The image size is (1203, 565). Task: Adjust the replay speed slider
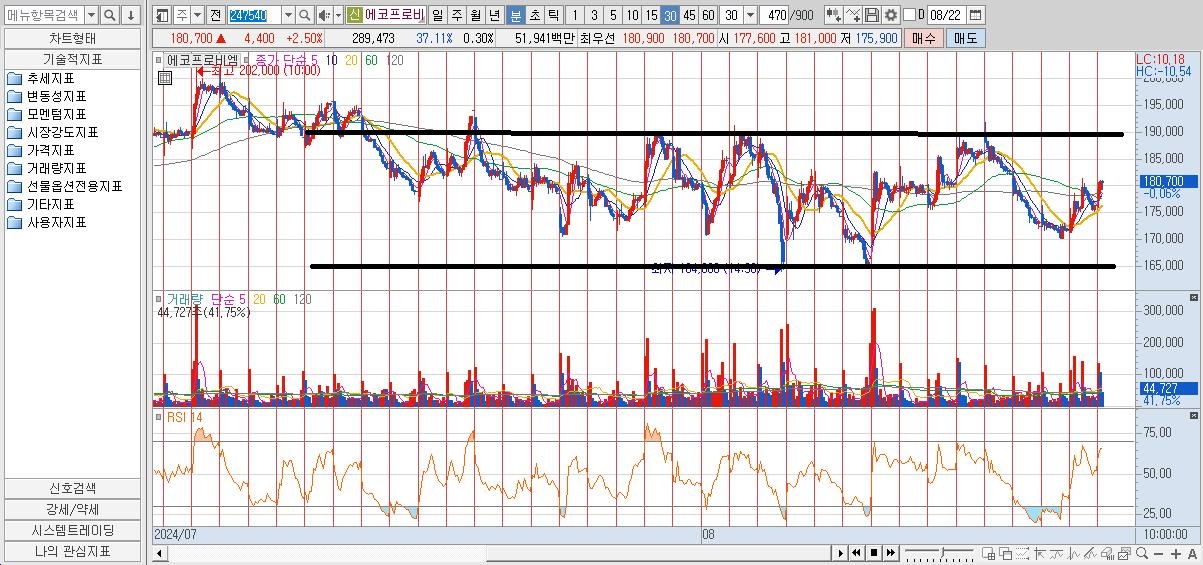coord(940,553)
